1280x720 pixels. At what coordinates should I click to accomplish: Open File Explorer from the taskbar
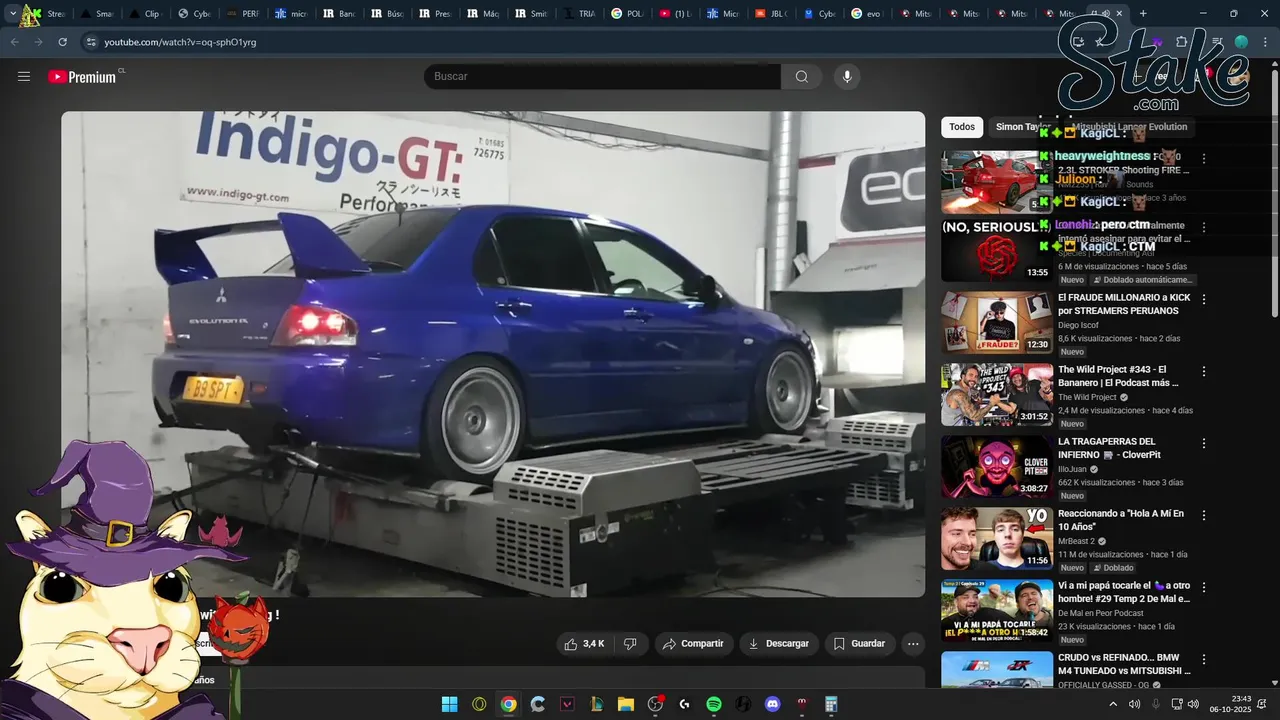coord(626,704)
